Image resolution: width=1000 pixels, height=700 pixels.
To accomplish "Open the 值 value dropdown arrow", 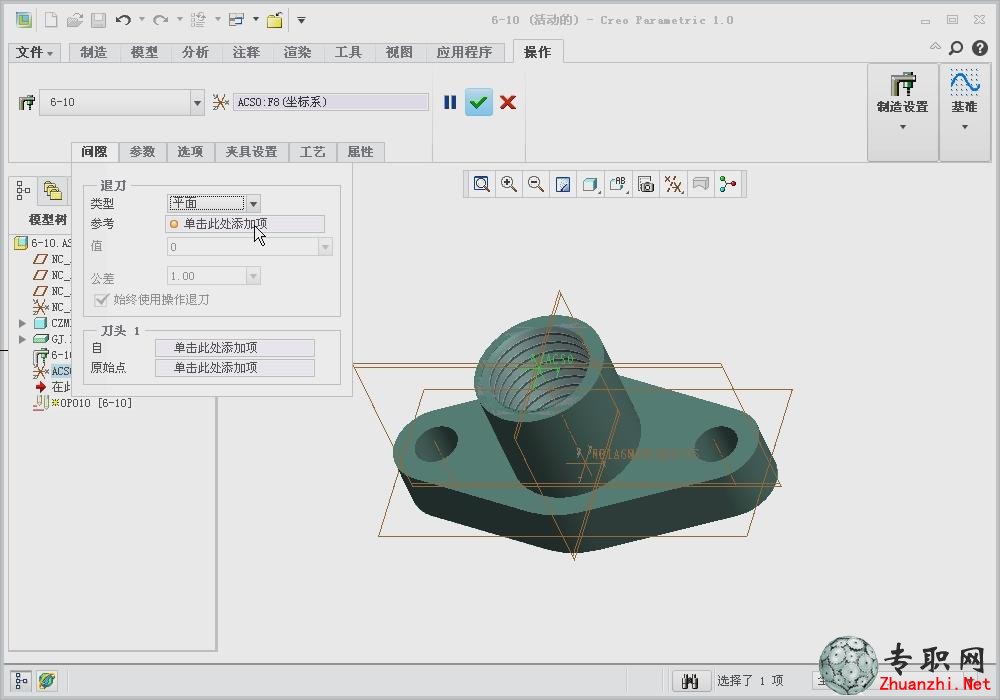I will (325, 247).
